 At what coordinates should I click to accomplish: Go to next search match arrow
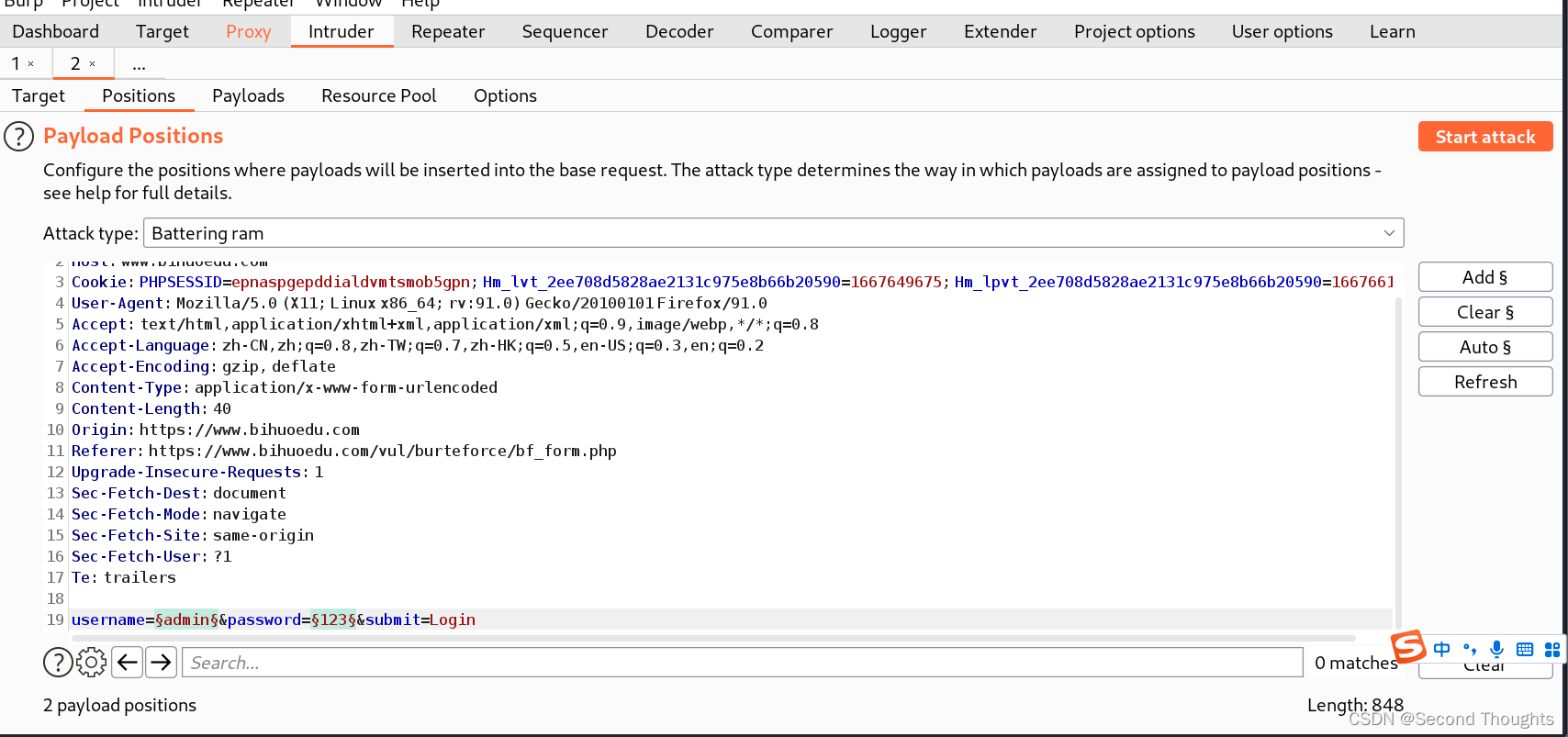(x=162, y=662)
